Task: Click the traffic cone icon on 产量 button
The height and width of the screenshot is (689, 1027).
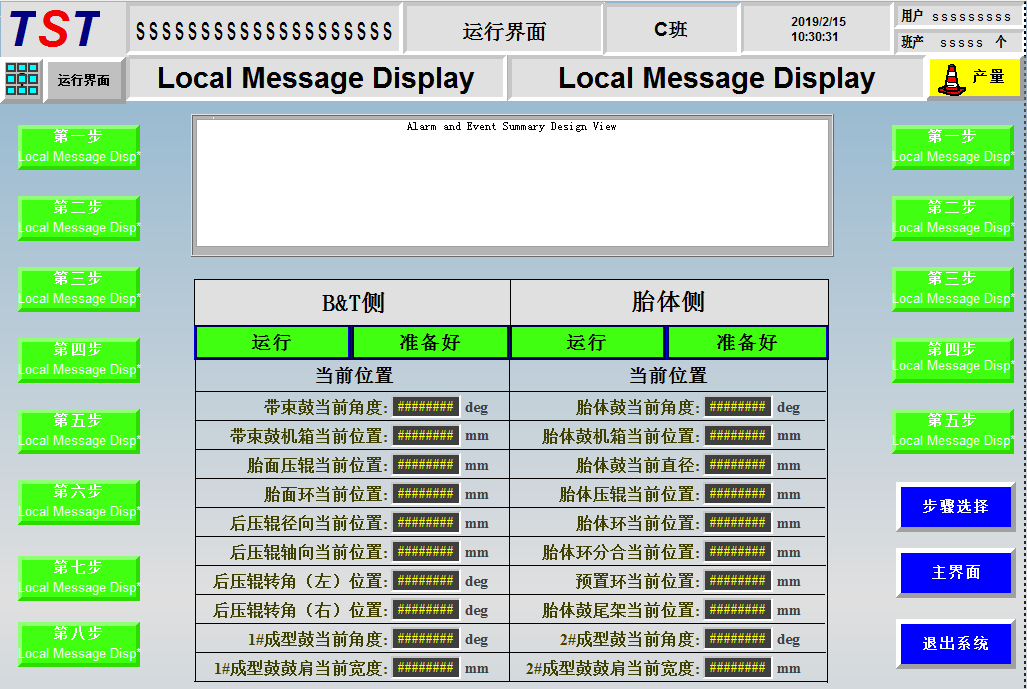Action: 948,79
